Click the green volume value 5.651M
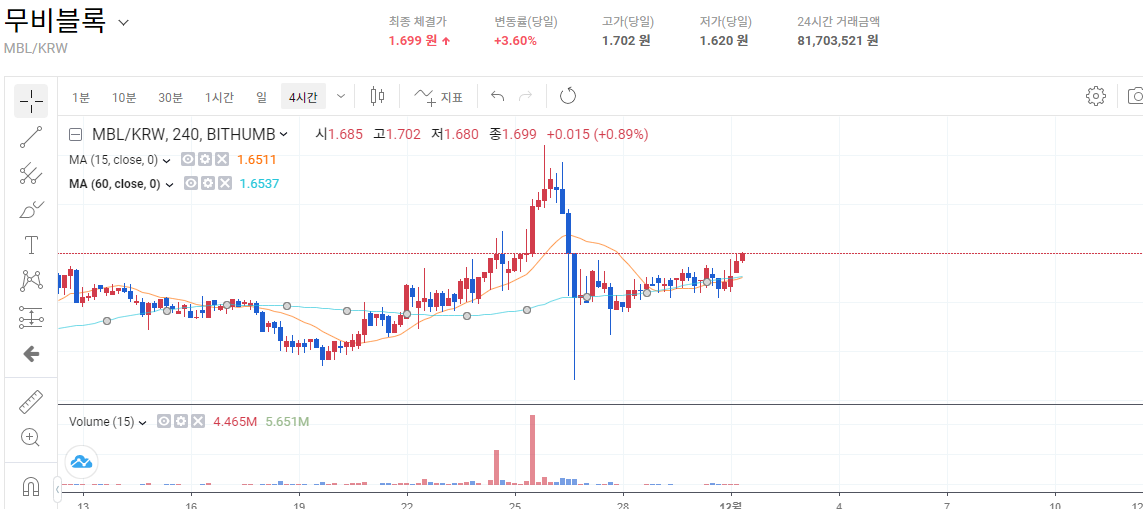This screenshot has height=509, width=1143. [287, 421]
